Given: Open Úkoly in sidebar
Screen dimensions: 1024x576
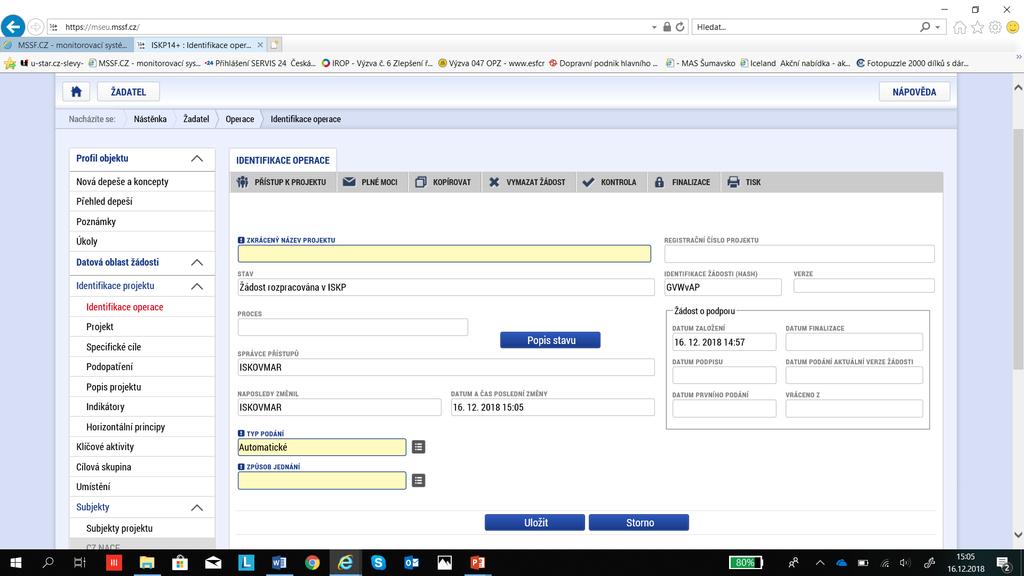Looking at the screenshot, I should pos(142,241).
